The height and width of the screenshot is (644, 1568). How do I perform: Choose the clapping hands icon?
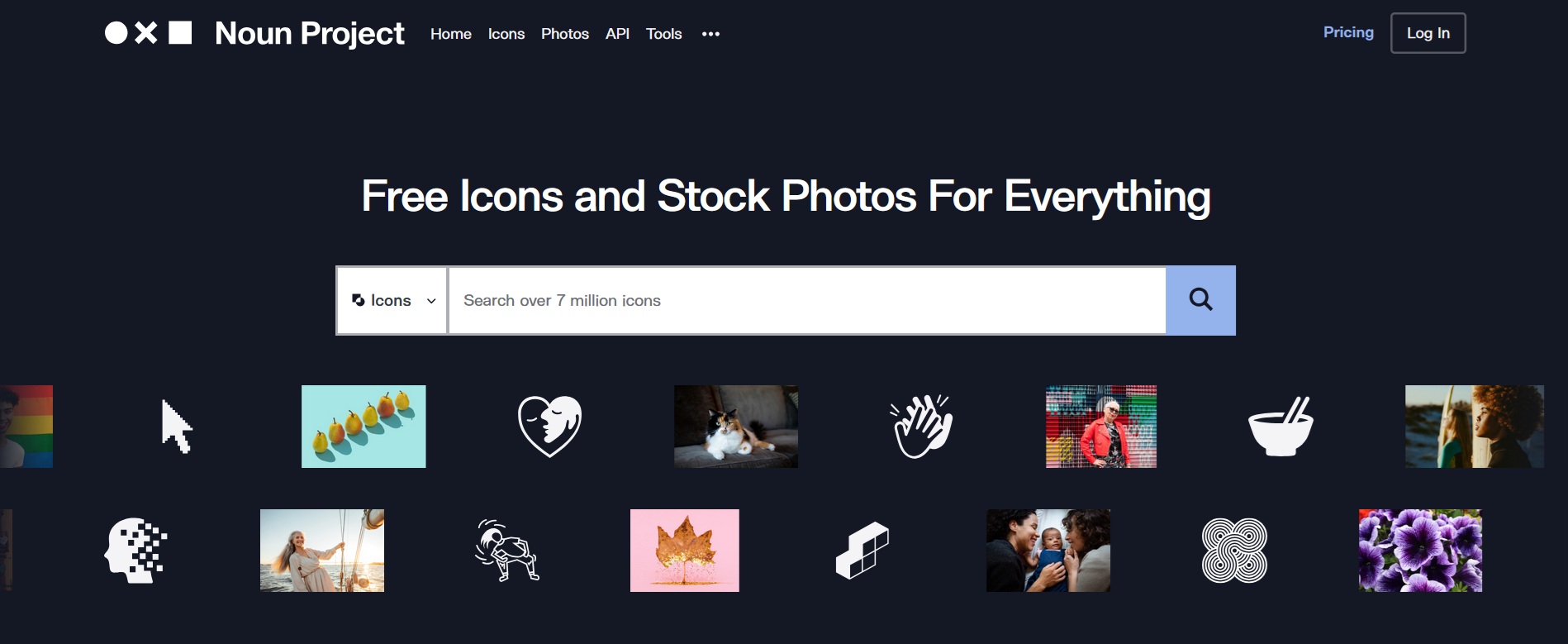tap(922, 426)
